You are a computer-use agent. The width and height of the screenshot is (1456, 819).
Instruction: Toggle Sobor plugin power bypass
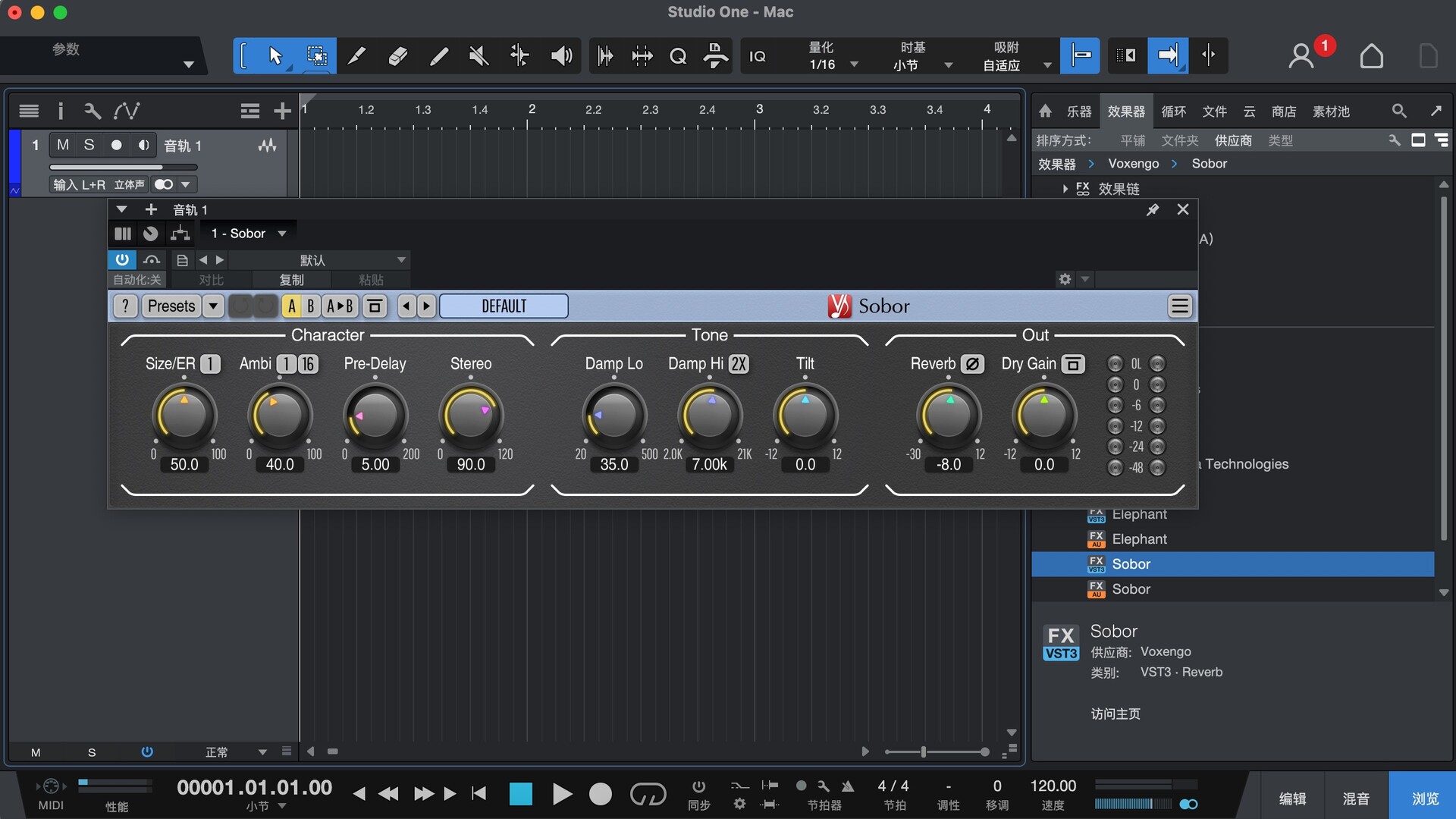click(121, 259)
